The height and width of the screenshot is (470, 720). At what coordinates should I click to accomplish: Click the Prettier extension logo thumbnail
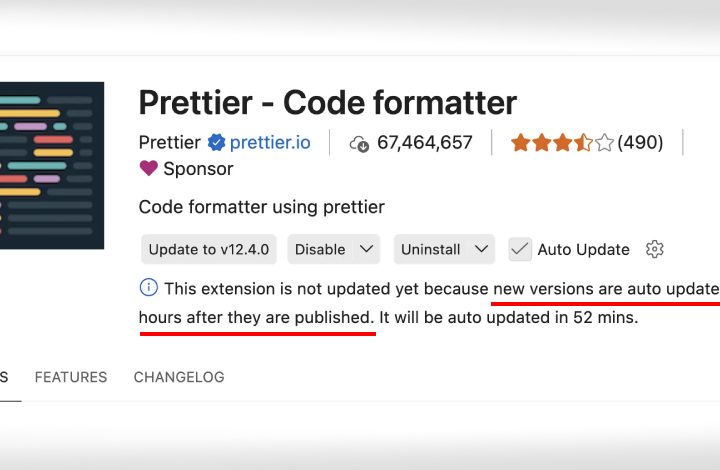(x=51, y=165)
